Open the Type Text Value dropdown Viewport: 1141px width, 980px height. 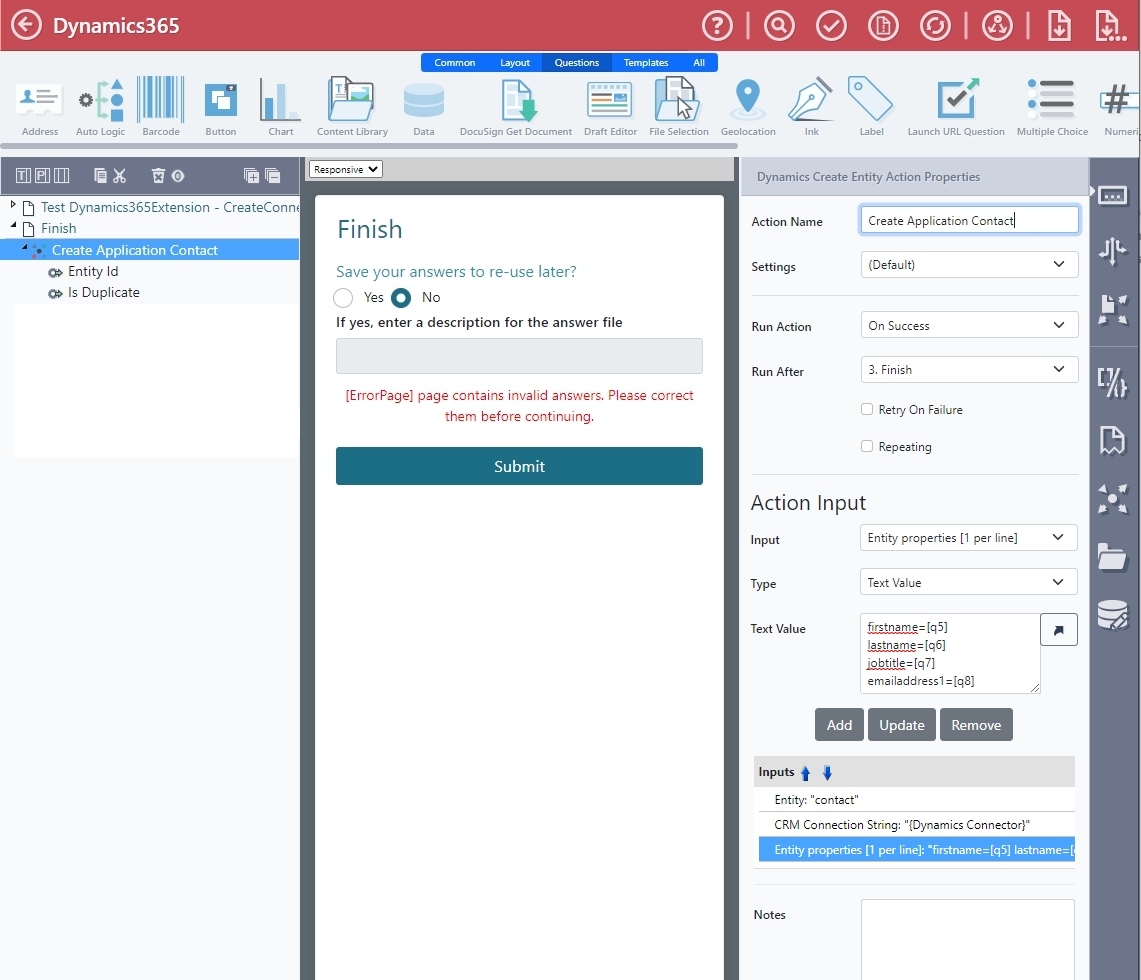(968, 582)
